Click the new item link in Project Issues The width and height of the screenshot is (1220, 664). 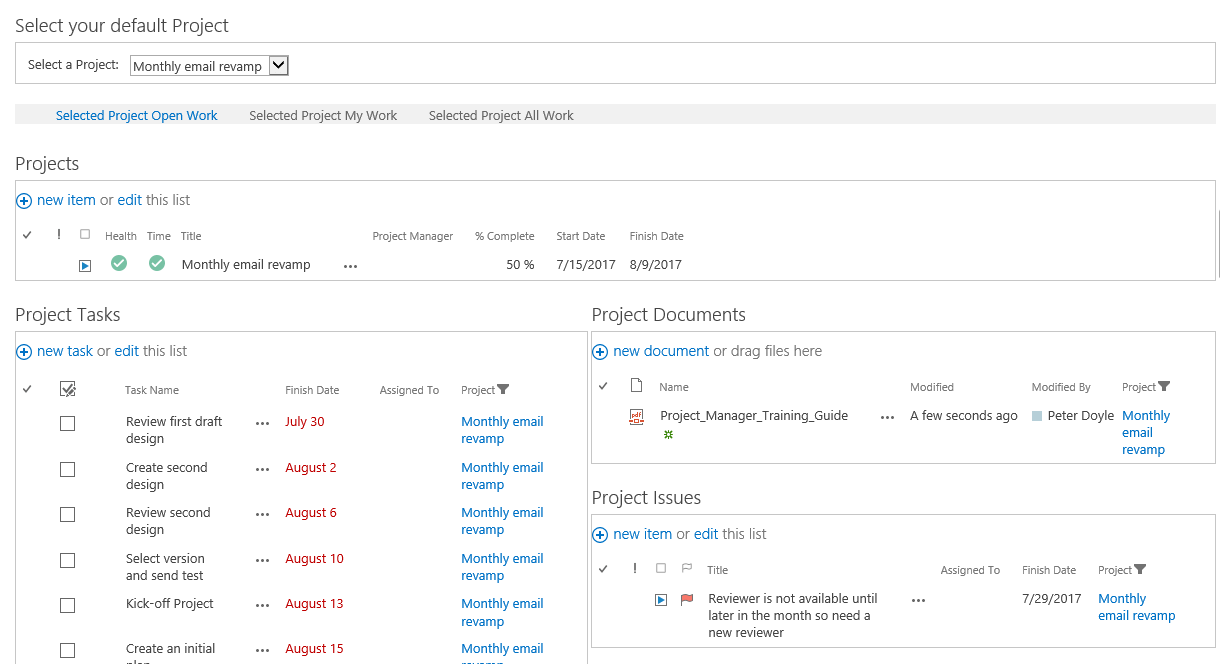tap(642, 534)
